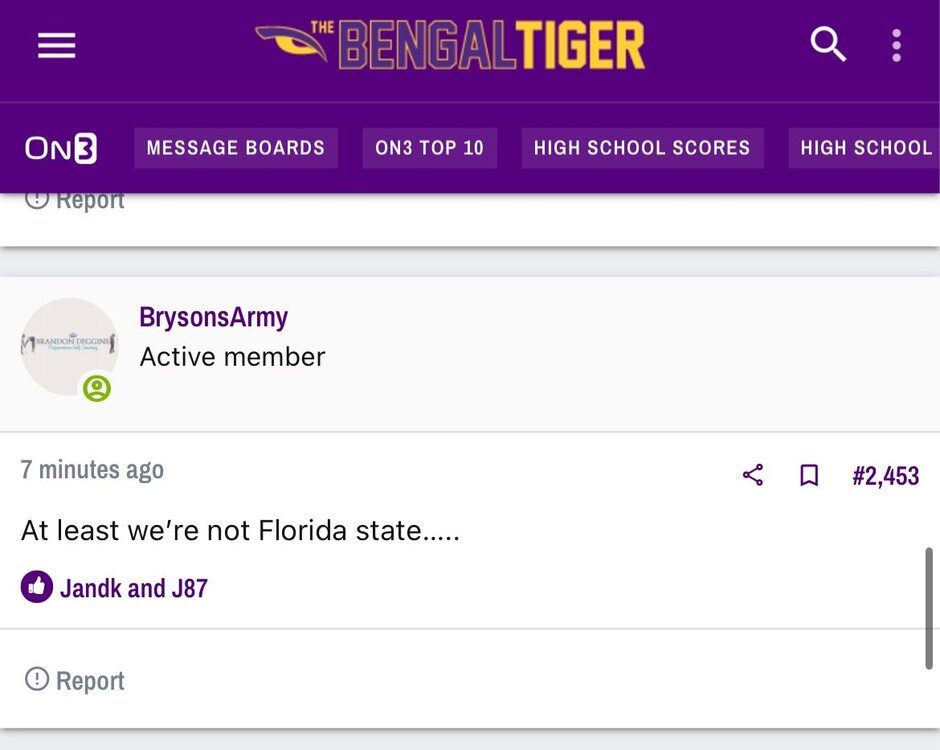Screen dimensions: 940x750
Task: Open the partially visible High School tab
Action: [x=865, y=148]
